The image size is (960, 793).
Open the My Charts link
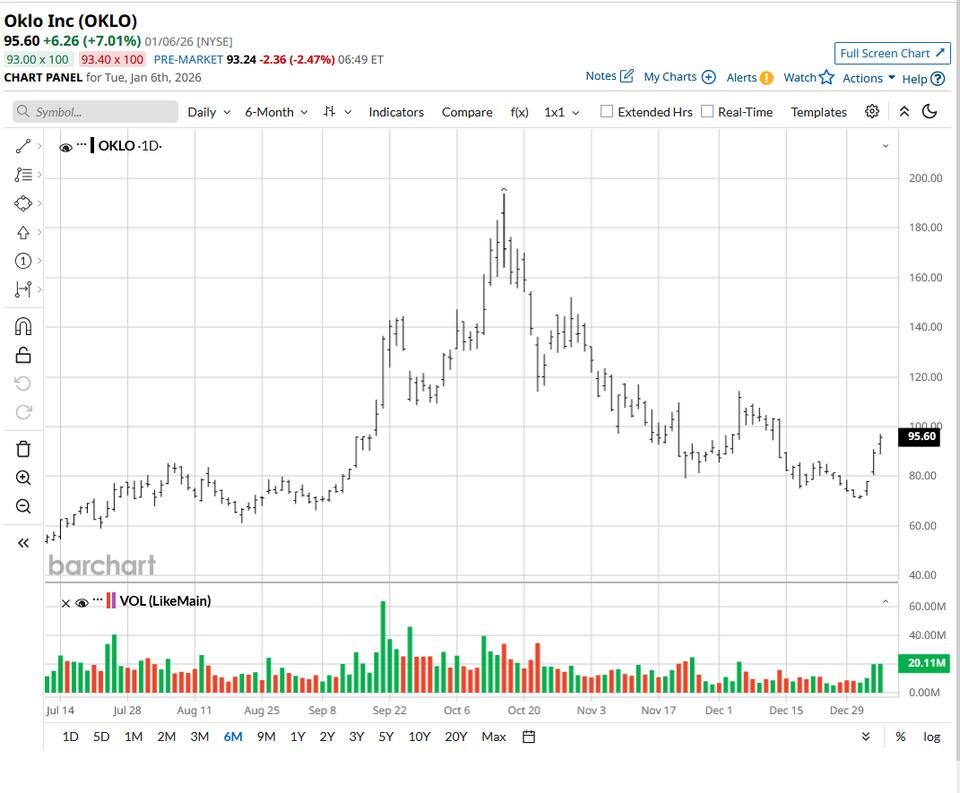pos(679,77)
